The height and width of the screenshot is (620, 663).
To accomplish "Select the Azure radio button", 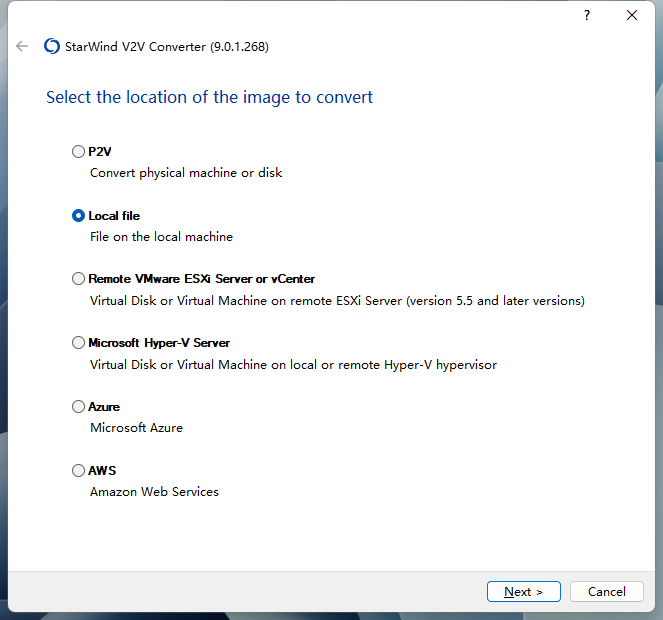I will [79, 407].
